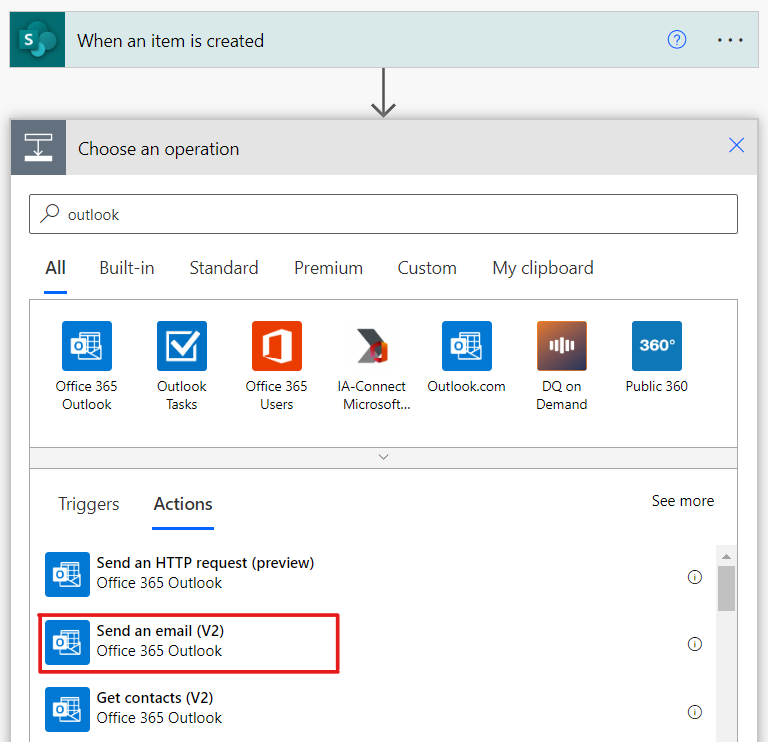Choose the Send an email (V2) action

click(x=189, y=643)
